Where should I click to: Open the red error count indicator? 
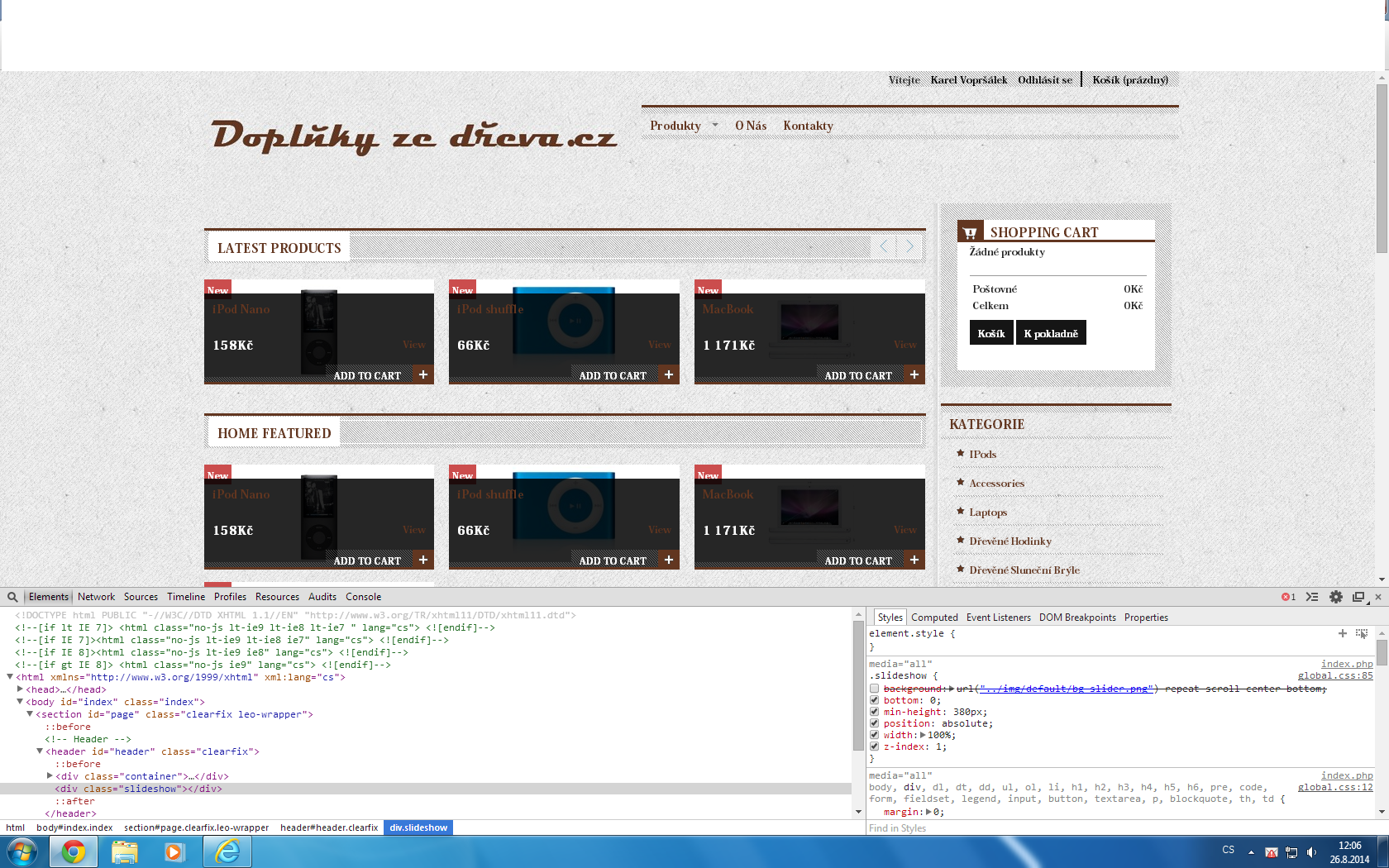1288,597
